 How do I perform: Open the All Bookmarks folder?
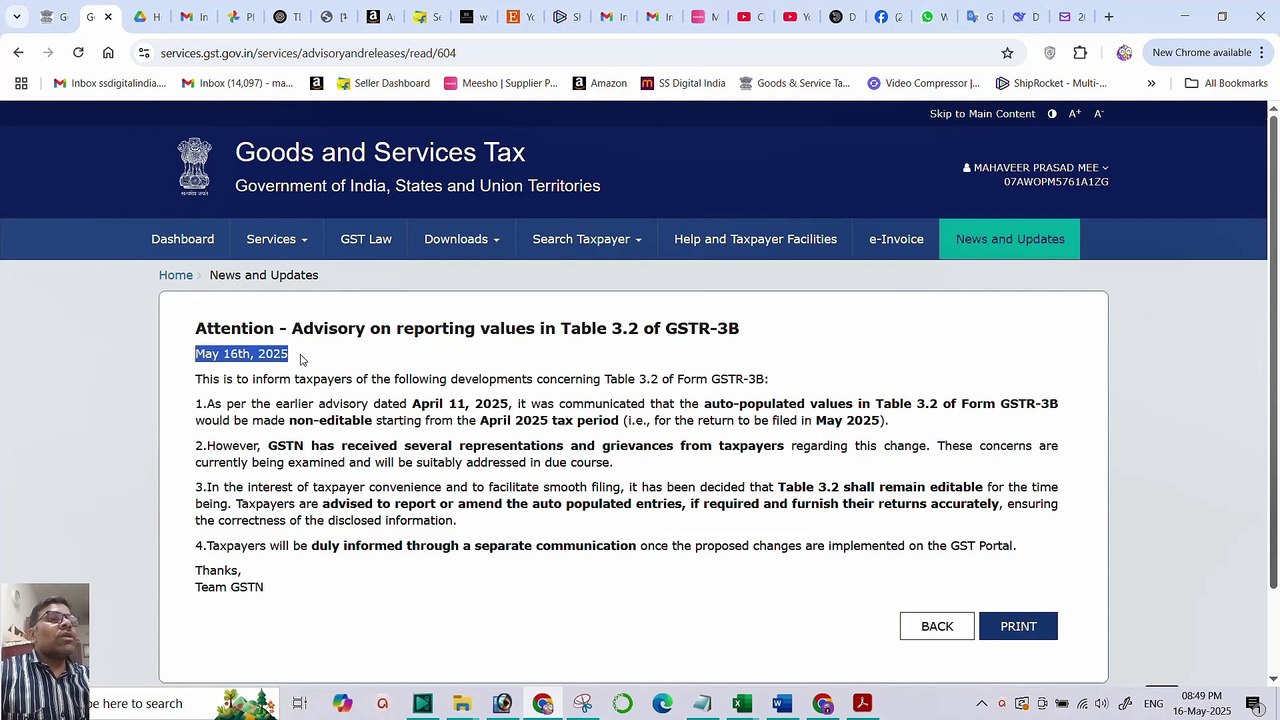[x=1226, y=83]
